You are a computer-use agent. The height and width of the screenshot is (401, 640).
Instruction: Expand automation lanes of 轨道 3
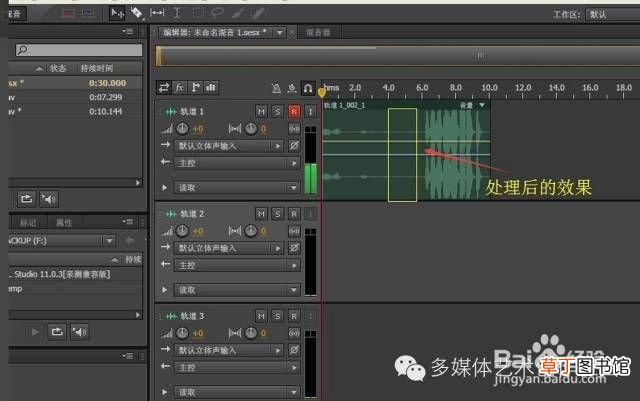tap(164, 392)
